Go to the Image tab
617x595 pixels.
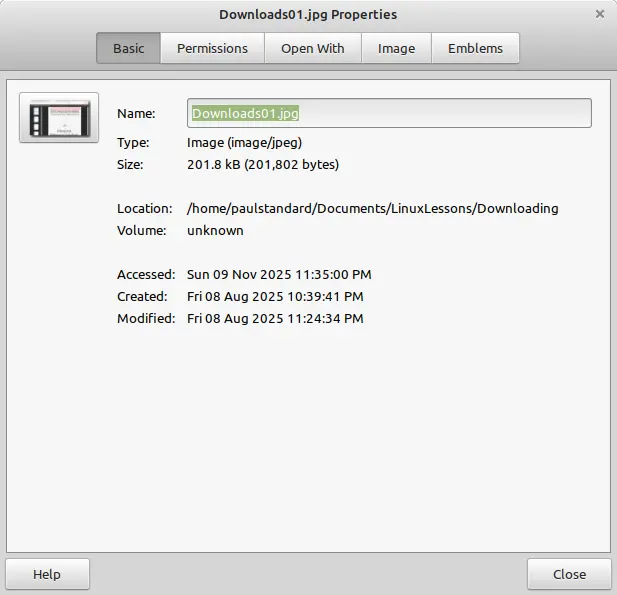pos(396,48)
